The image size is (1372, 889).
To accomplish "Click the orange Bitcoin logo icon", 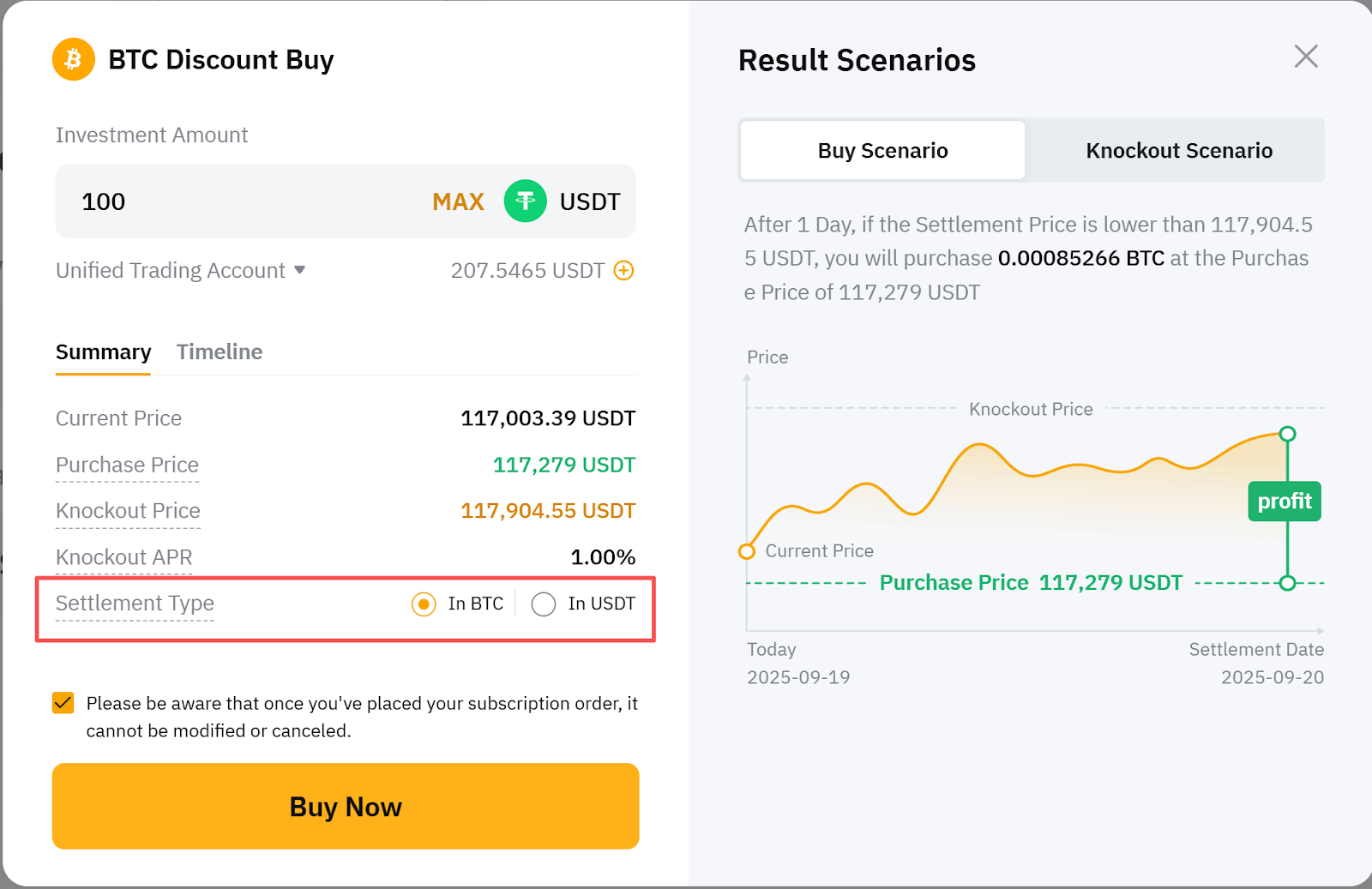I will [74, 59].
